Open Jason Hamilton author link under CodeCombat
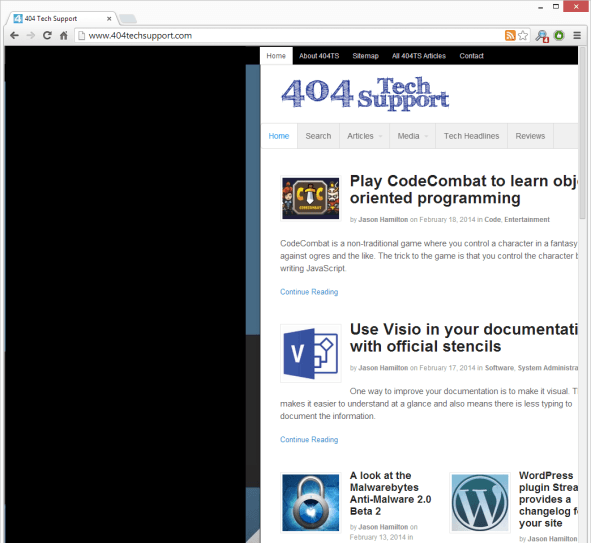The height and width of the screenshot is (543, 591). coord(383,220)
